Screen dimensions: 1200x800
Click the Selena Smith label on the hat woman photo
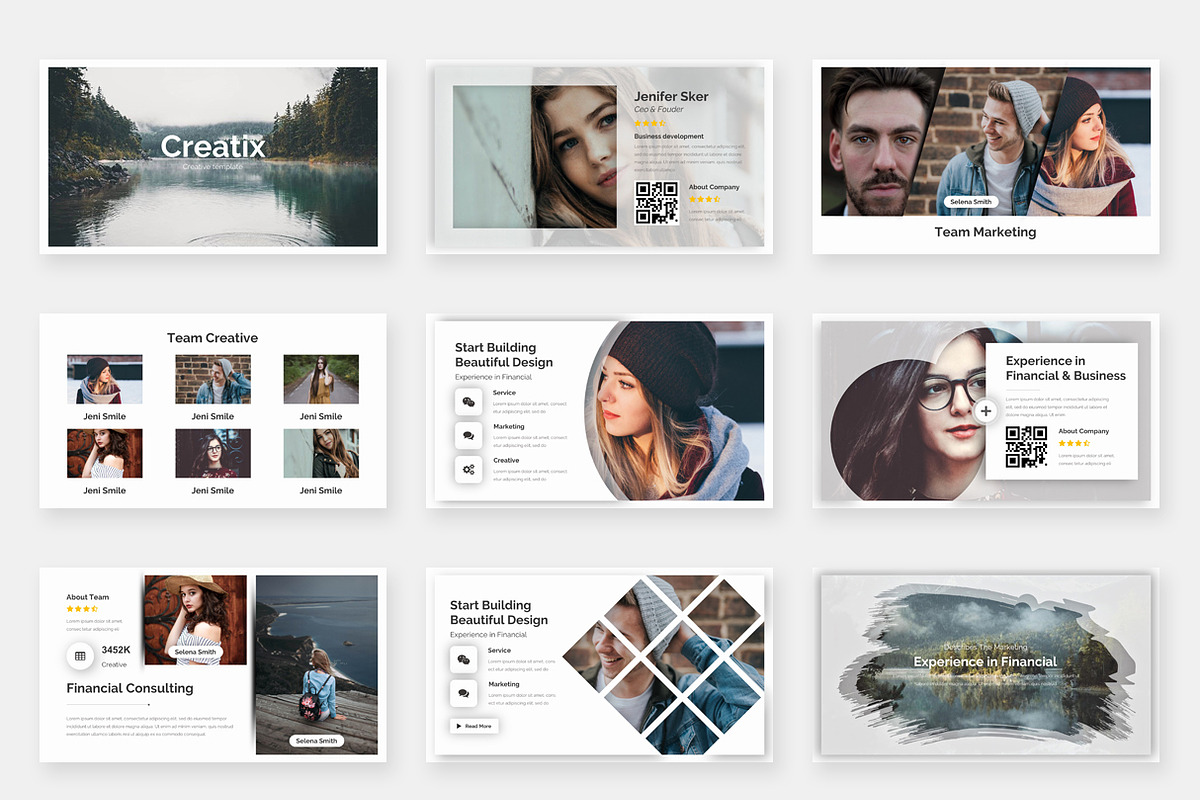(195, 652)
